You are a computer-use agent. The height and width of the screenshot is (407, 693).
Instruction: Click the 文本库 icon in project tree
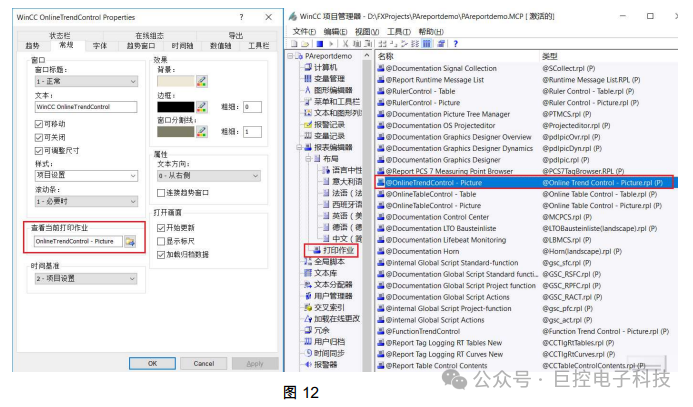coord(308,273)
